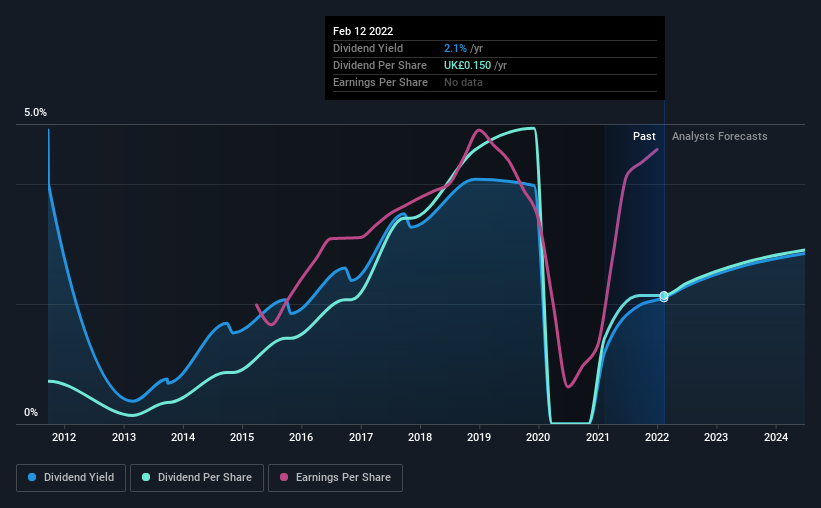Click the data point marker at Feb 2022

[x=664, y=296]
